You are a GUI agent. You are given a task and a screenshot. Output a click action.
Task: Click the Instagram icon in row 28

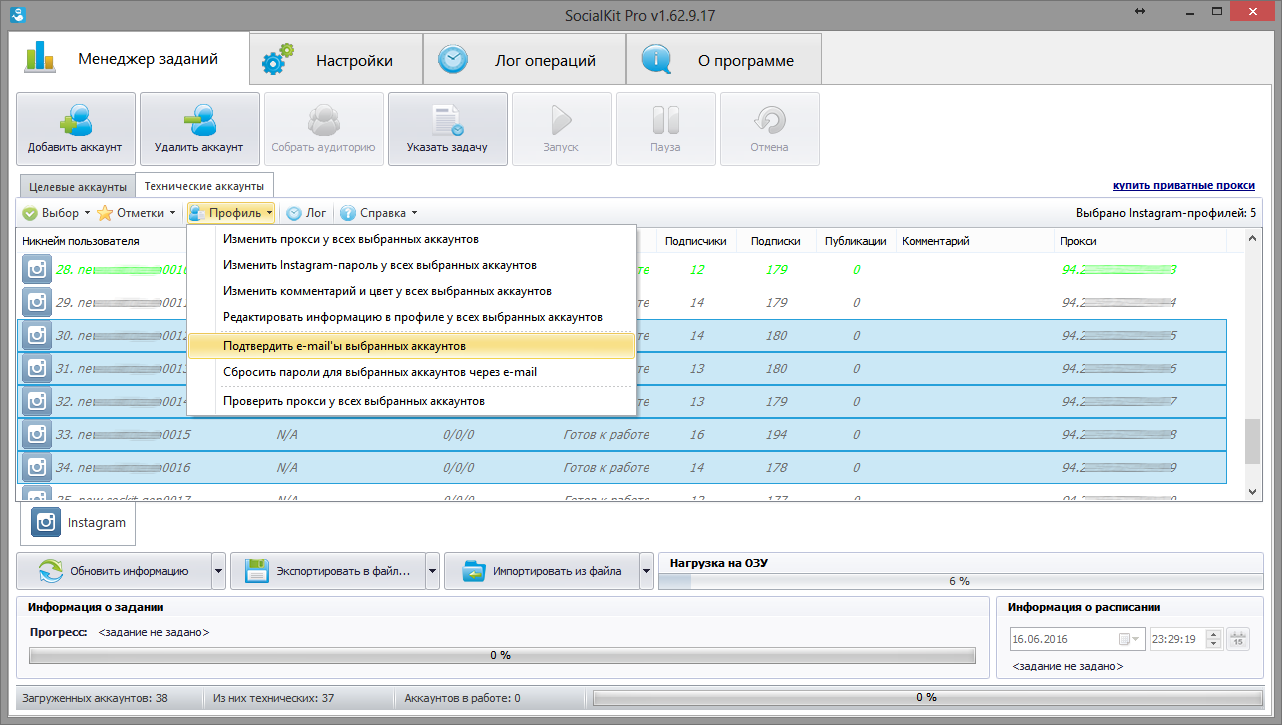pos(37,270)
